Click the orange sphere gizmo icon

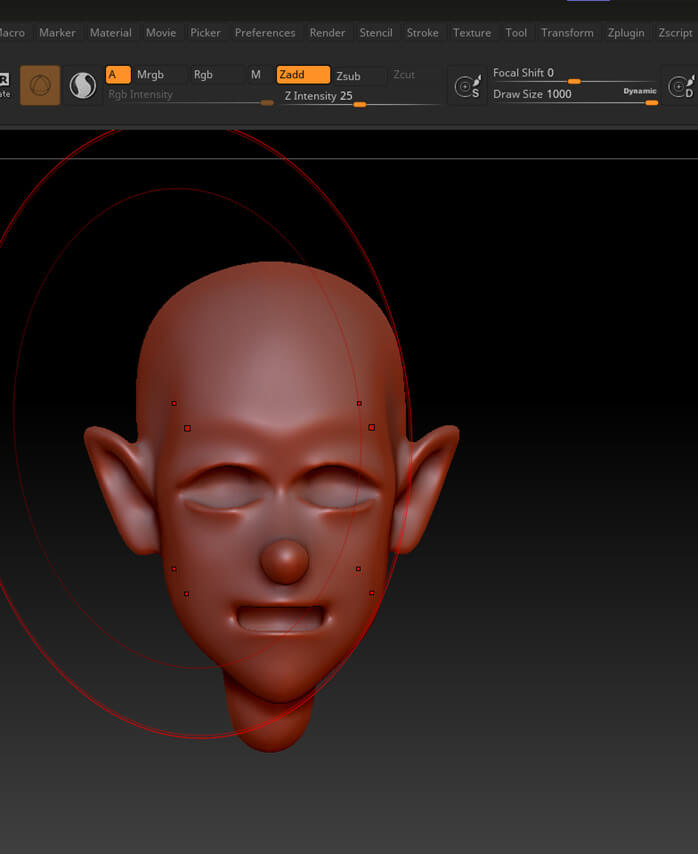tap(40, 85)
